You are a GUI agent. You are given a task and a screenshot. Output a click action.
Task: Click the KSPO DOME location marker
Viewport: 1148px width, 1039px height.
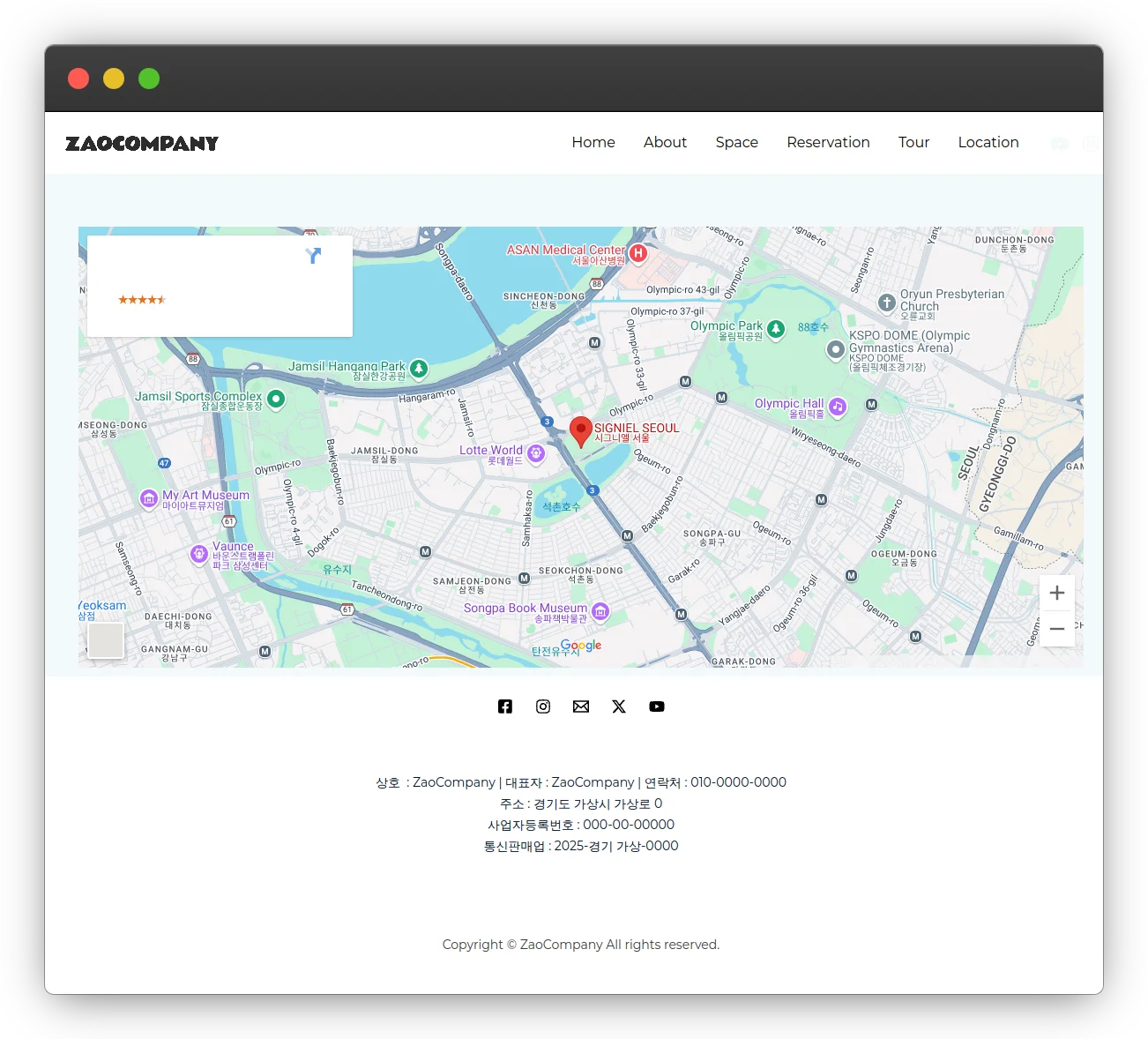pyautogui.click(x=835, y=350)
